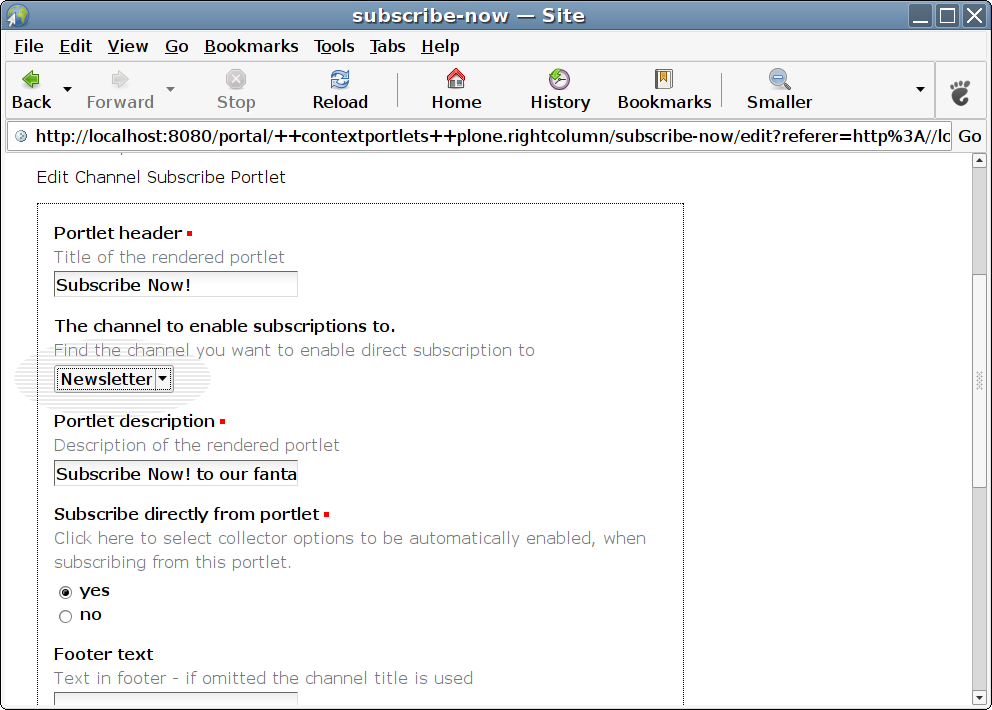Click the Reload page icon
Viewport: 992px width, 710px height.
point(340,79)
